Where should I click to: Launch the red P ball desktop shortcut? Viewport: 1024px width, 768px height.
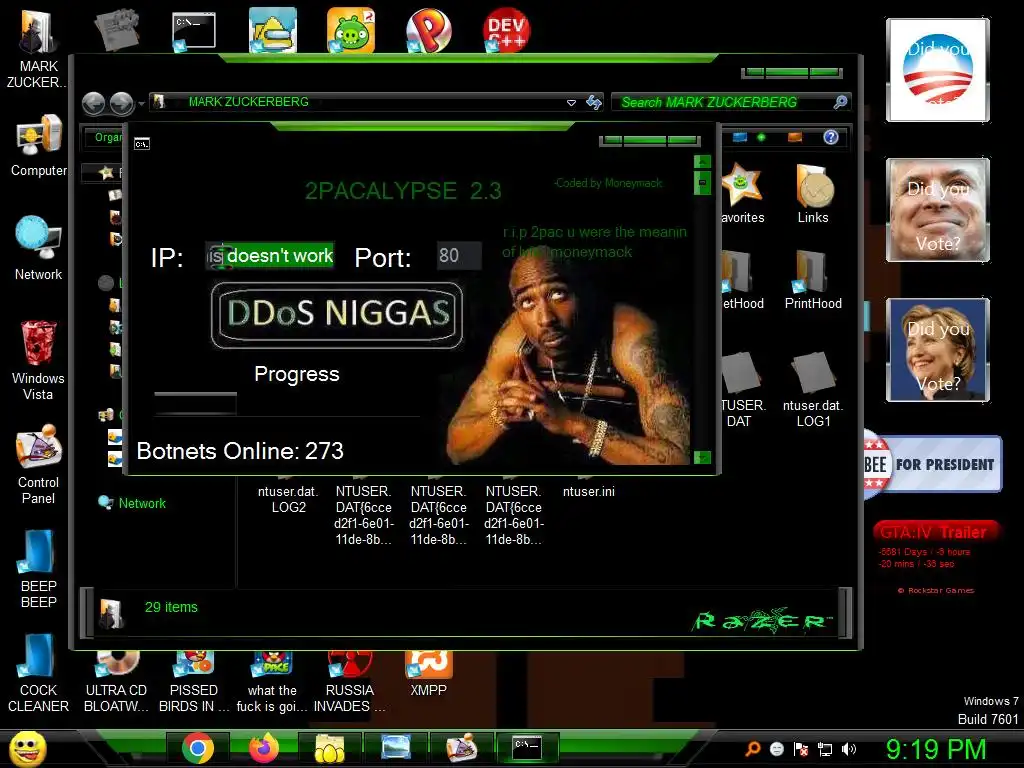(428, 30)
